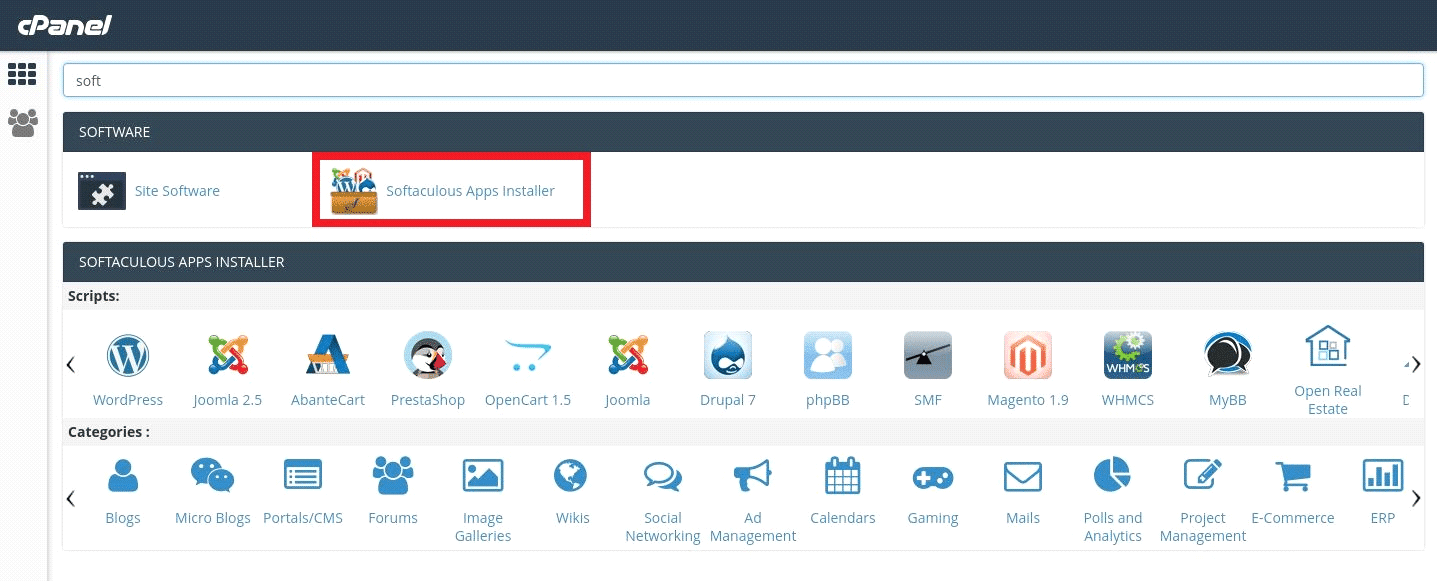Open the WHMCS script icon

1127,355
